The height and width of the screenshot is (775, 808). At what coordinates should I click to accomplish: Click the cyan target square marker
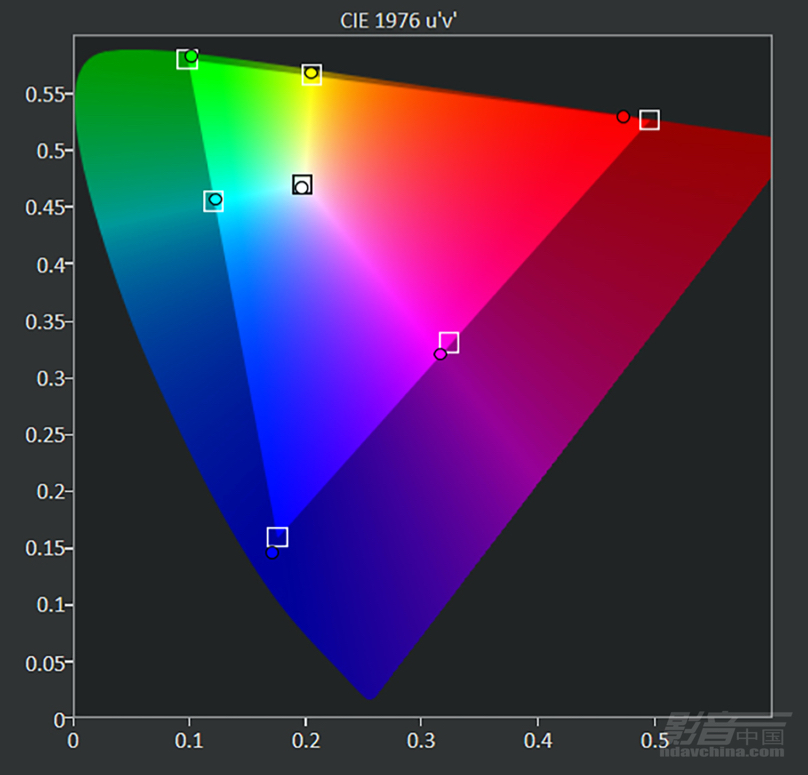(213, 201)
